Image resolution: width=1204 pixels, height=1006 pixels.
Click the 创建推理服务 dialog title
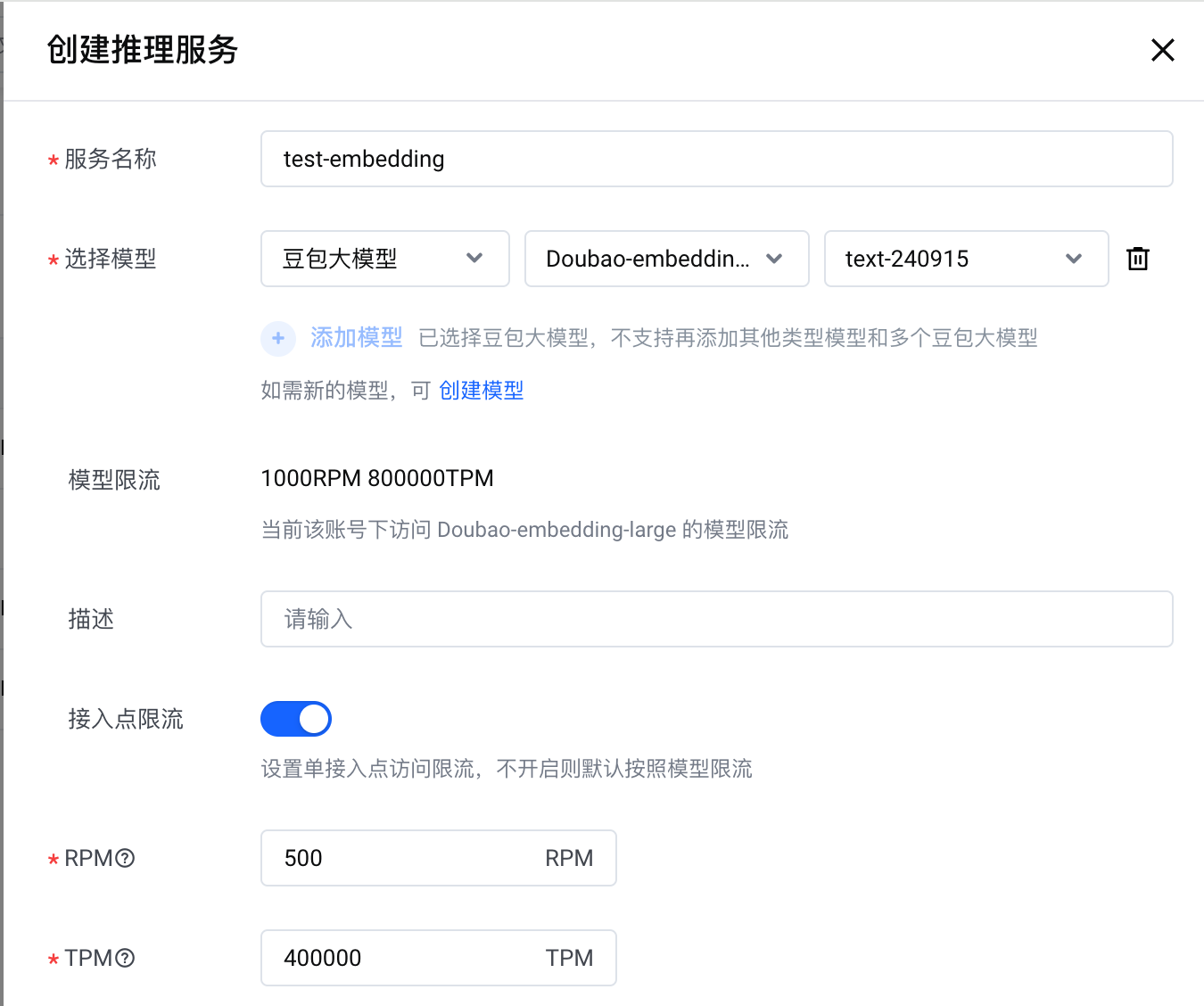[x=143, y=50]
